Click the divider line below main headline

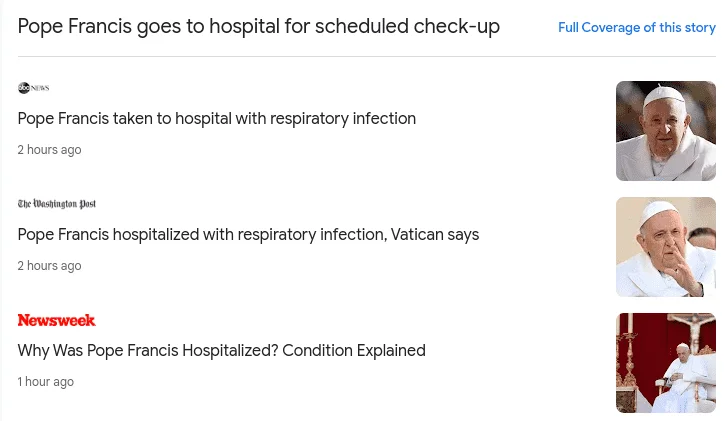[367, 57]
